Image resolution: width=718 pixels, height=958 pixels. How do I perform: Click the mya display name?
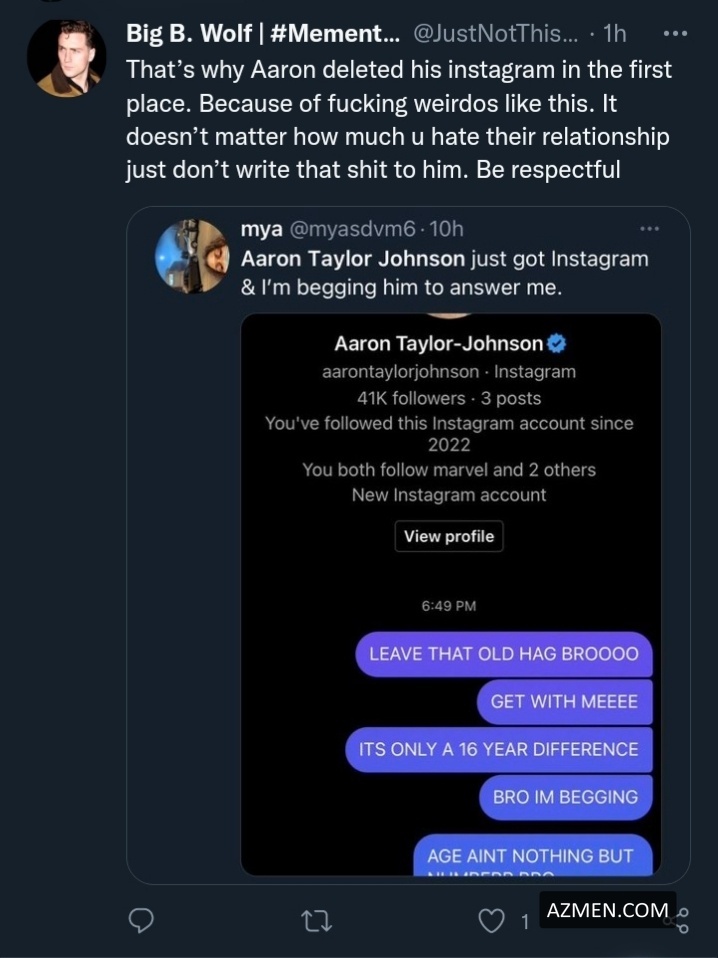tap(261, 230)
